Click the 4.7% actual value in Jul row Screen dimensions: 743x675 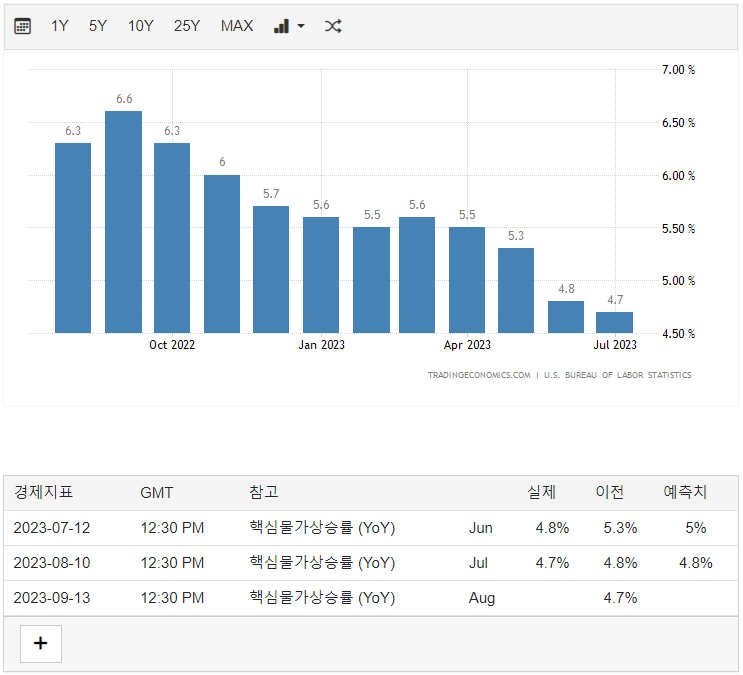point(552,563)
